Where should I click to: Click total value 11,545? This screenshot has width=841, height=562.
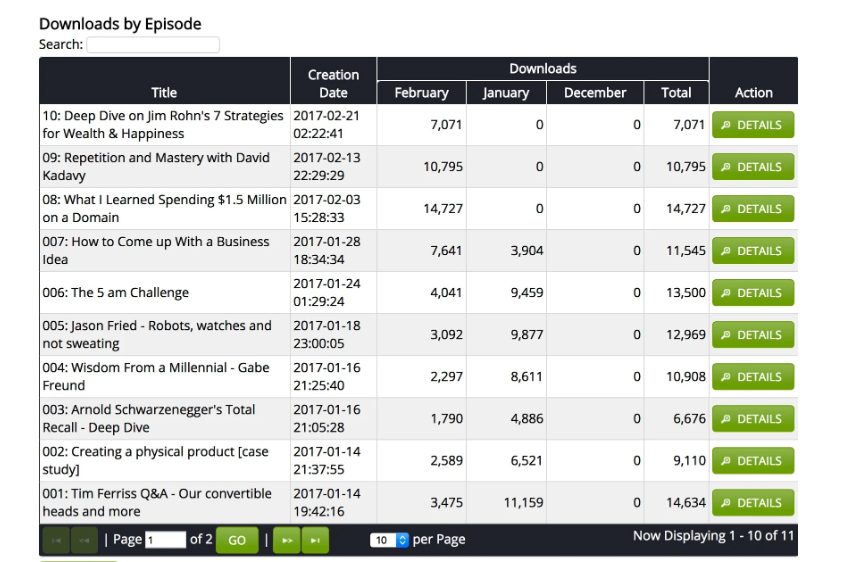(x=686, y=250)
